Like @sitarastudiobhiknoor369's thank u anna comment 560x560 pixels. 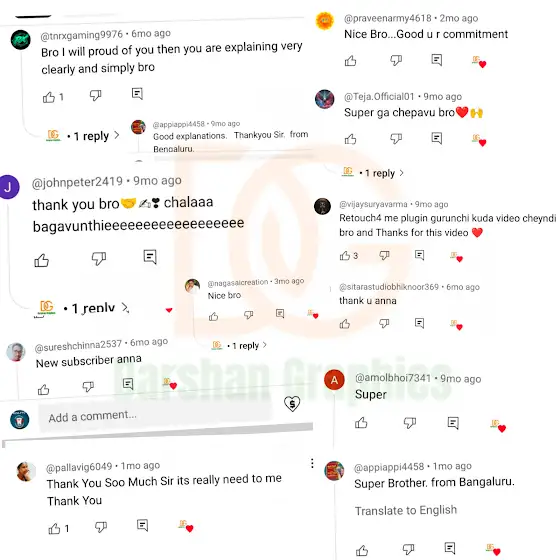345,324
